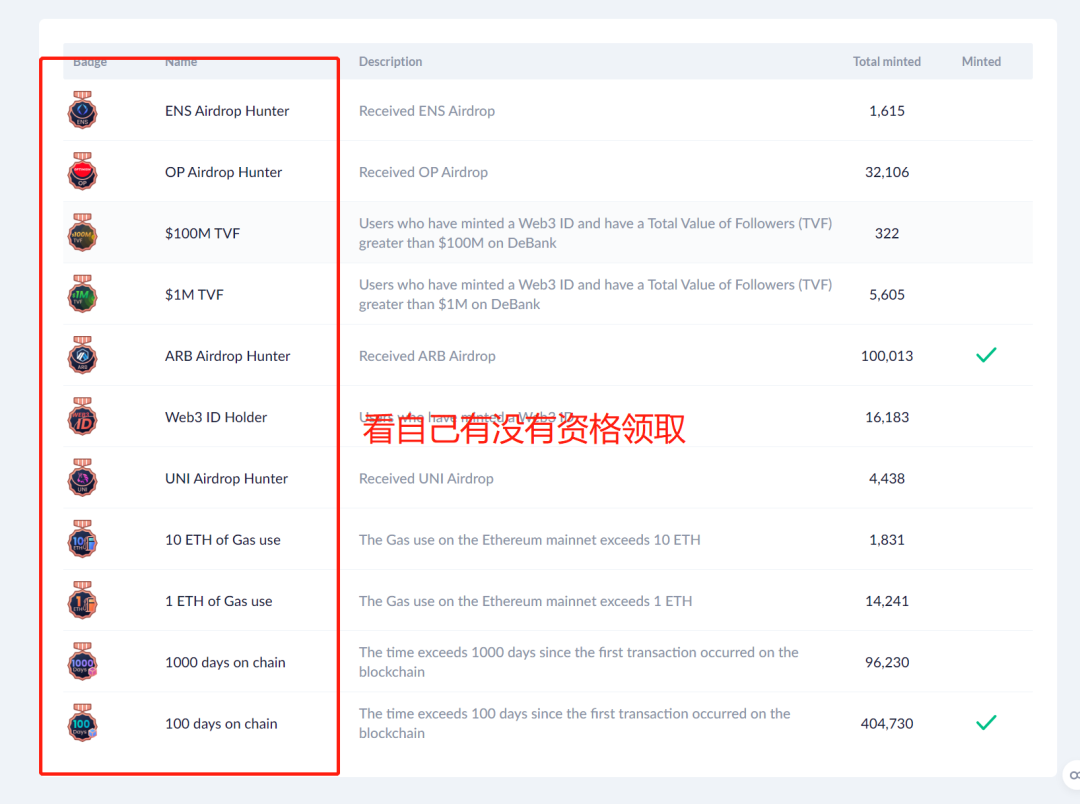The image size is (1080, 804).
Task: Click the total minted value 1,615
Action: click(886, 111)
